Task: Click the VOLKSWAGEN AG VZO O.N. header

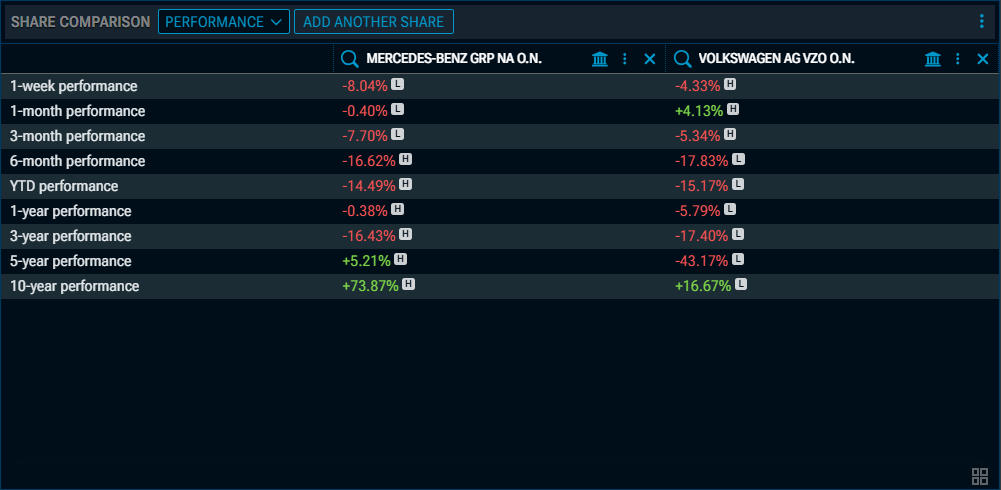Action: [x=777, y=59]
